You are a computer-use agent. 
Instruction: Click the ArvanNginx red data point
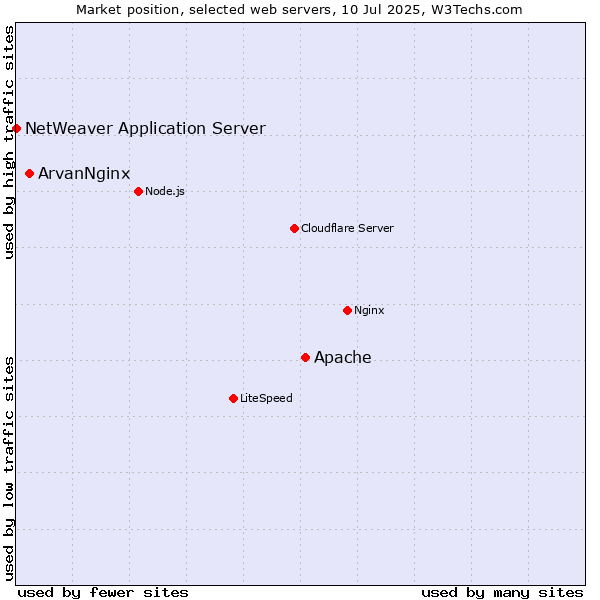[29, 174]
